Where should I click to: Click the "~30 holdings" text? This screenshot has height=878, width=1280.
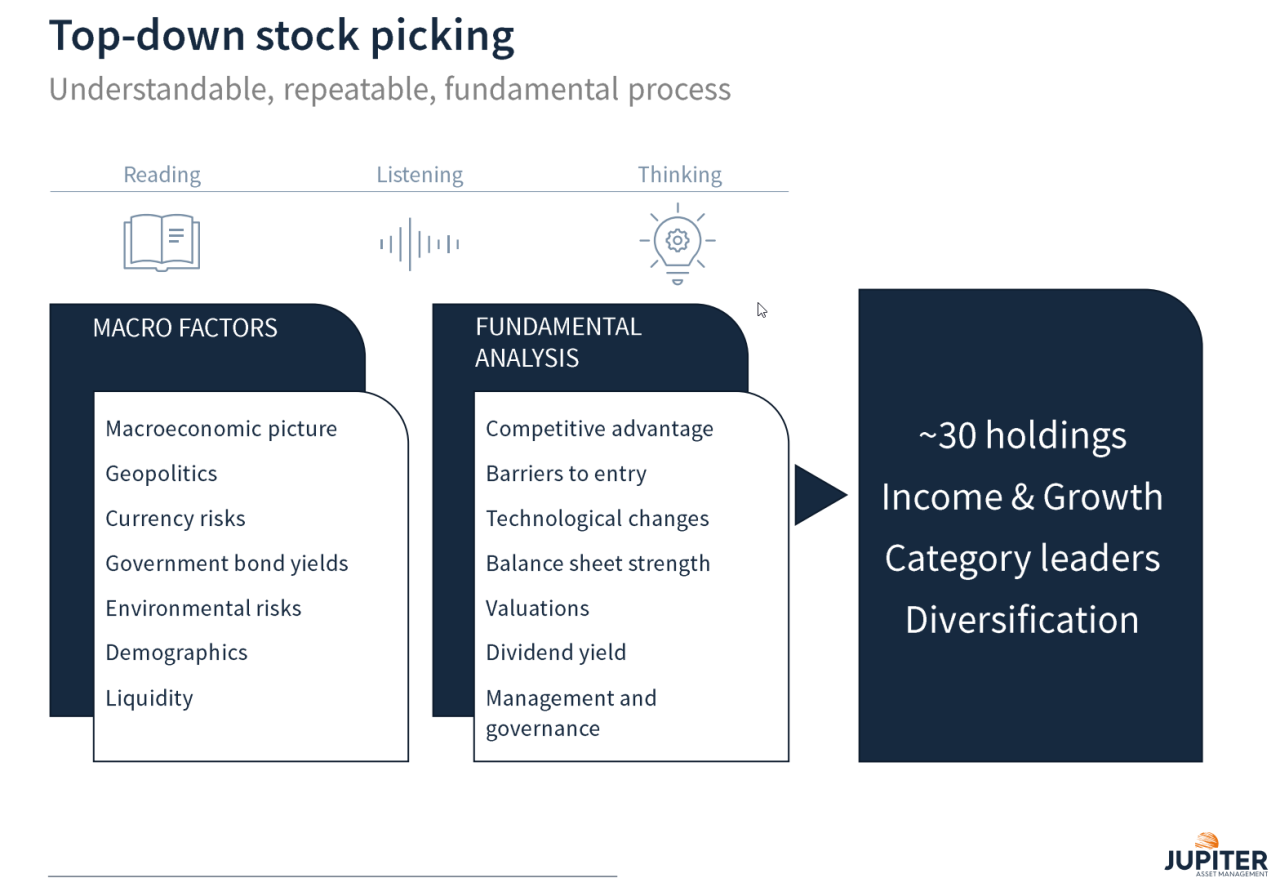pyautogui.click(x=1022, y=436)
